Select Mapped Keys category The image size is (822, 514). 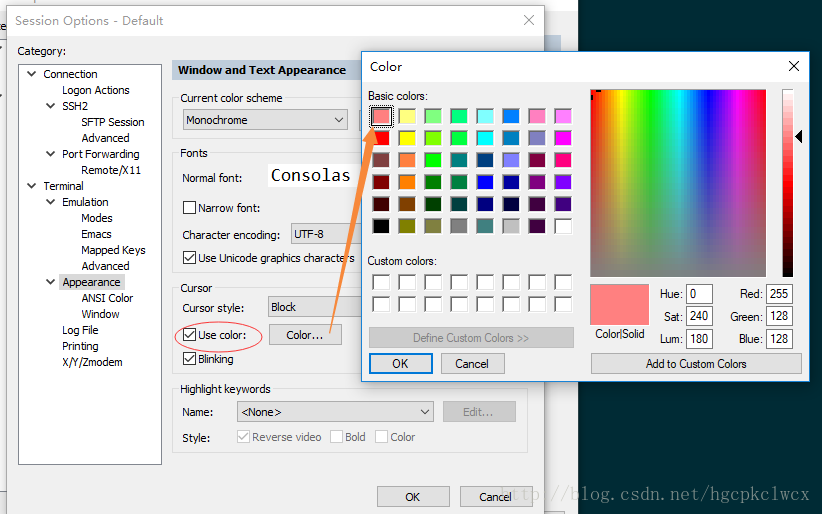click(113, 250)
